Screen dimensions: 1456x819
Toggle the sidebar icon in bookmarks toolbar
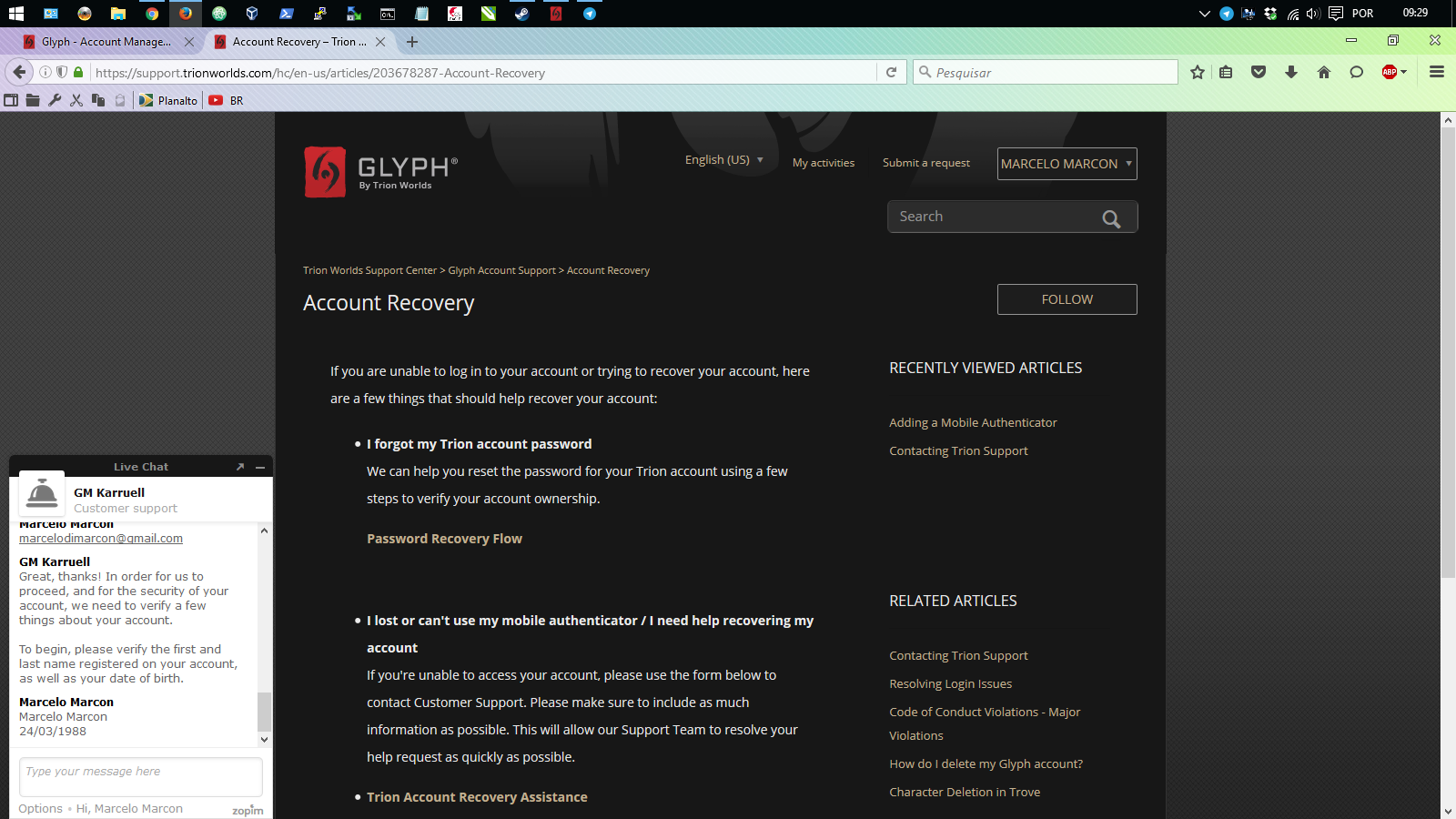(x=11, y=100)
